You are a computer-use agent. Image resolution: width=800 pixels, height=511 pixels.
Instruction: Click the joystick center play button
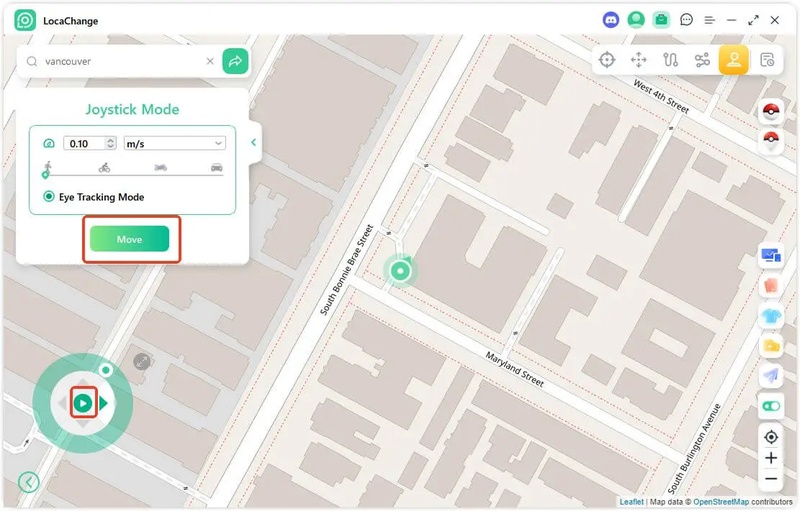83,403
